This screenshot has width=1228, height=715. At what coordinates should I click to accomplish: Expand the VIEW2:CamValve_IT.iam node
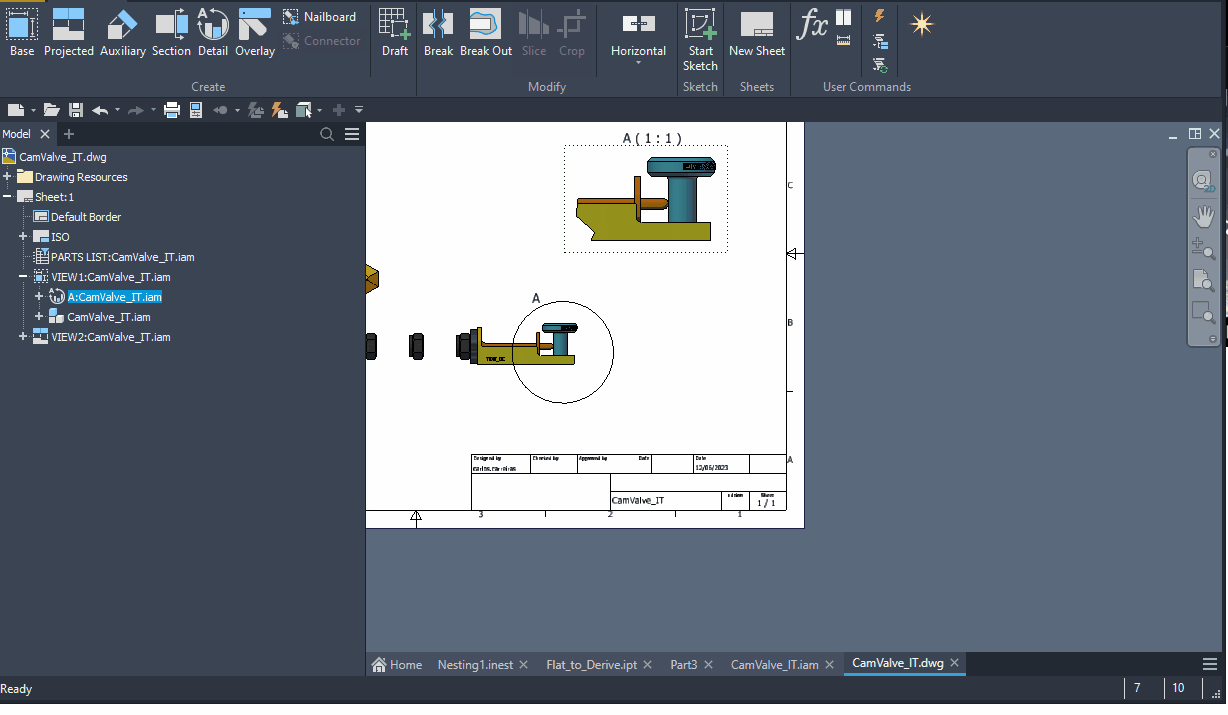point(21,337)
